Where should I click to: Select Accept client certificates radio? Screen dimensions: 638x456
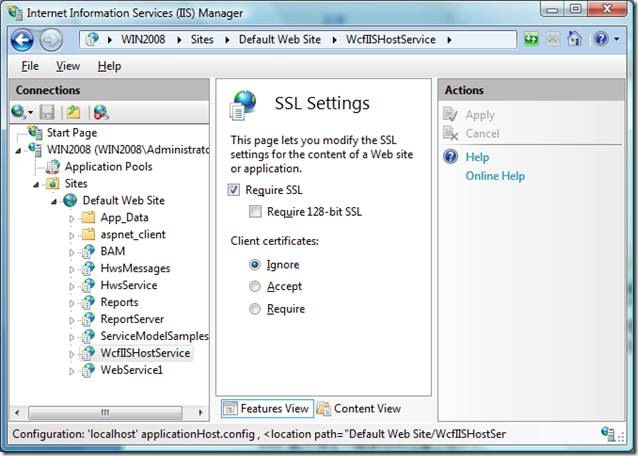255,287
